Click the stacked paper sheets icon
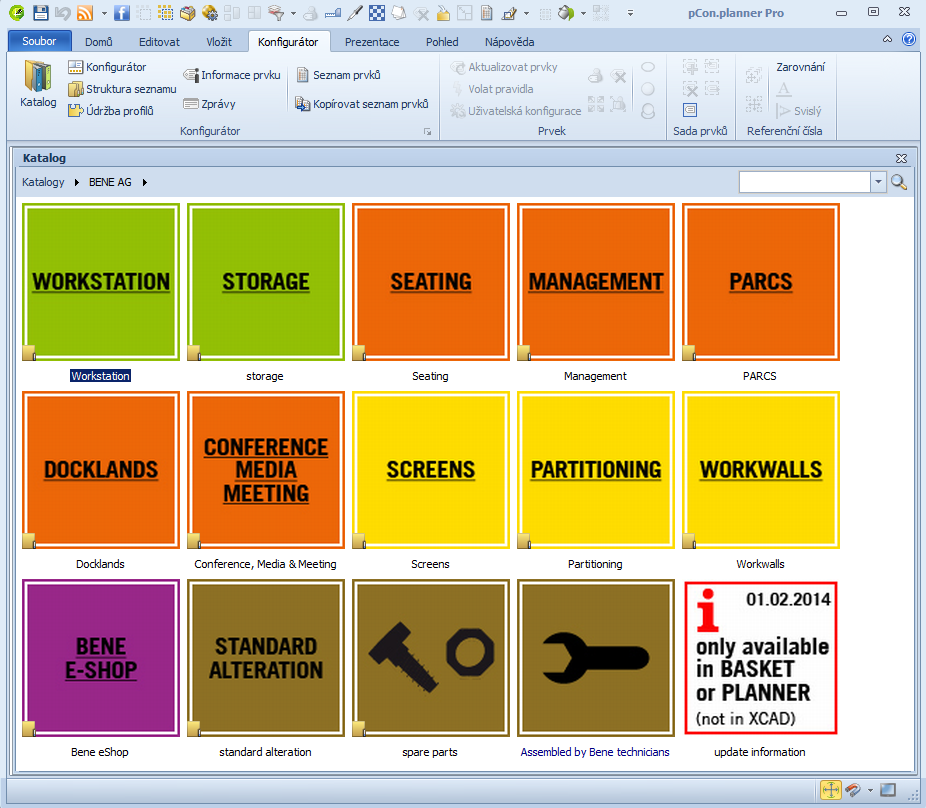 coord(399,12)
